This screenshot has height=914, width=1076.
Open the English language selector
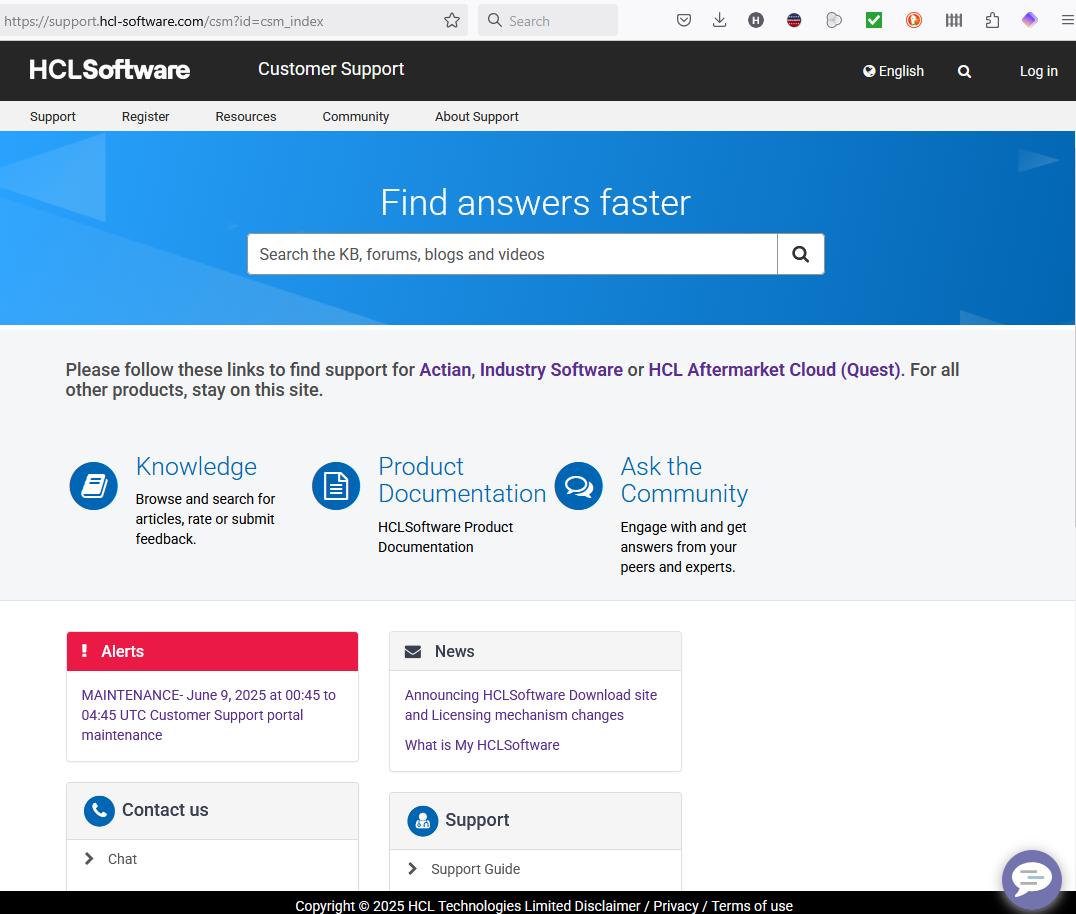click(x=894, y=71)
